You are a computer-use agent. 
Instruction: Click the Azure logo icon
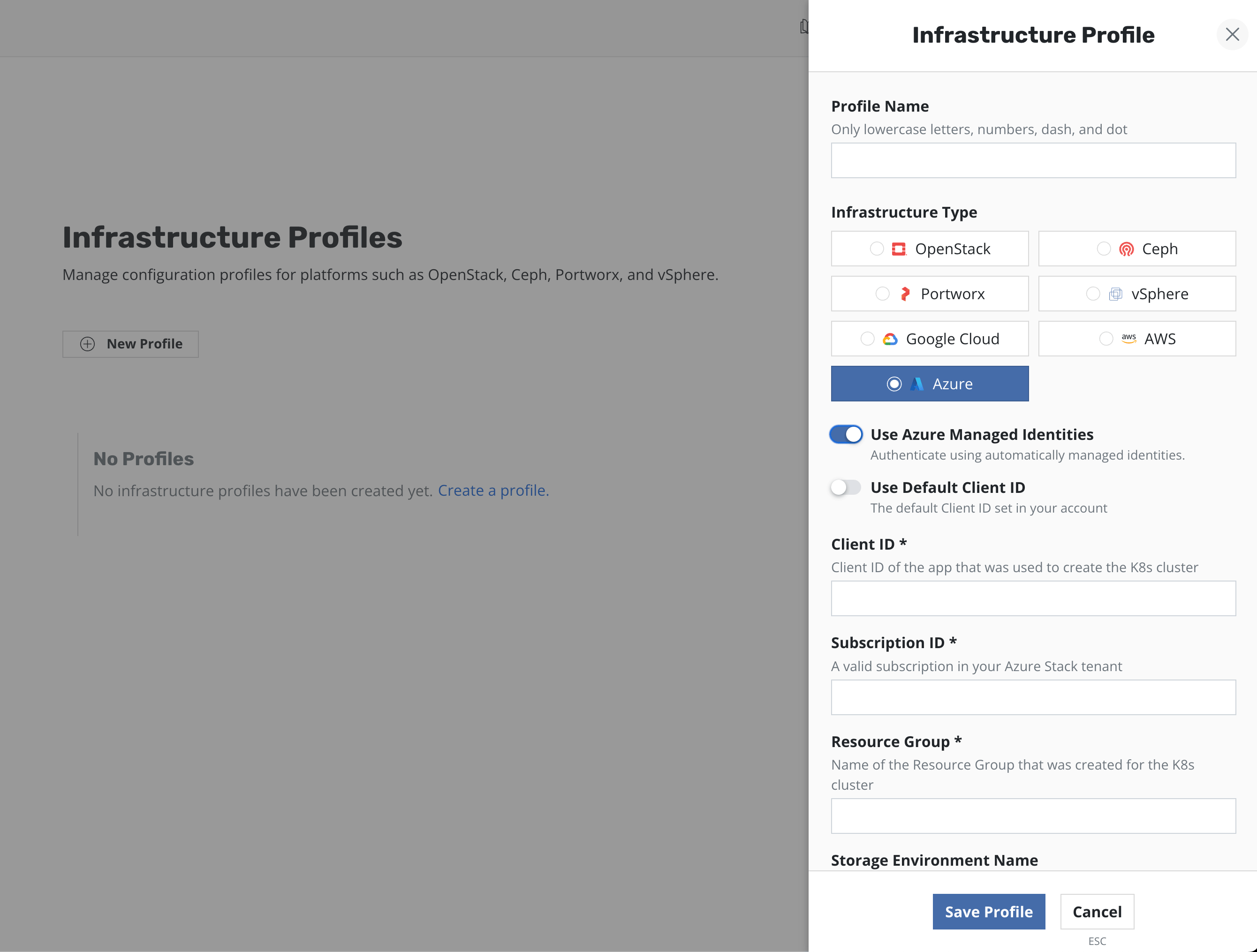coord(916,384)
